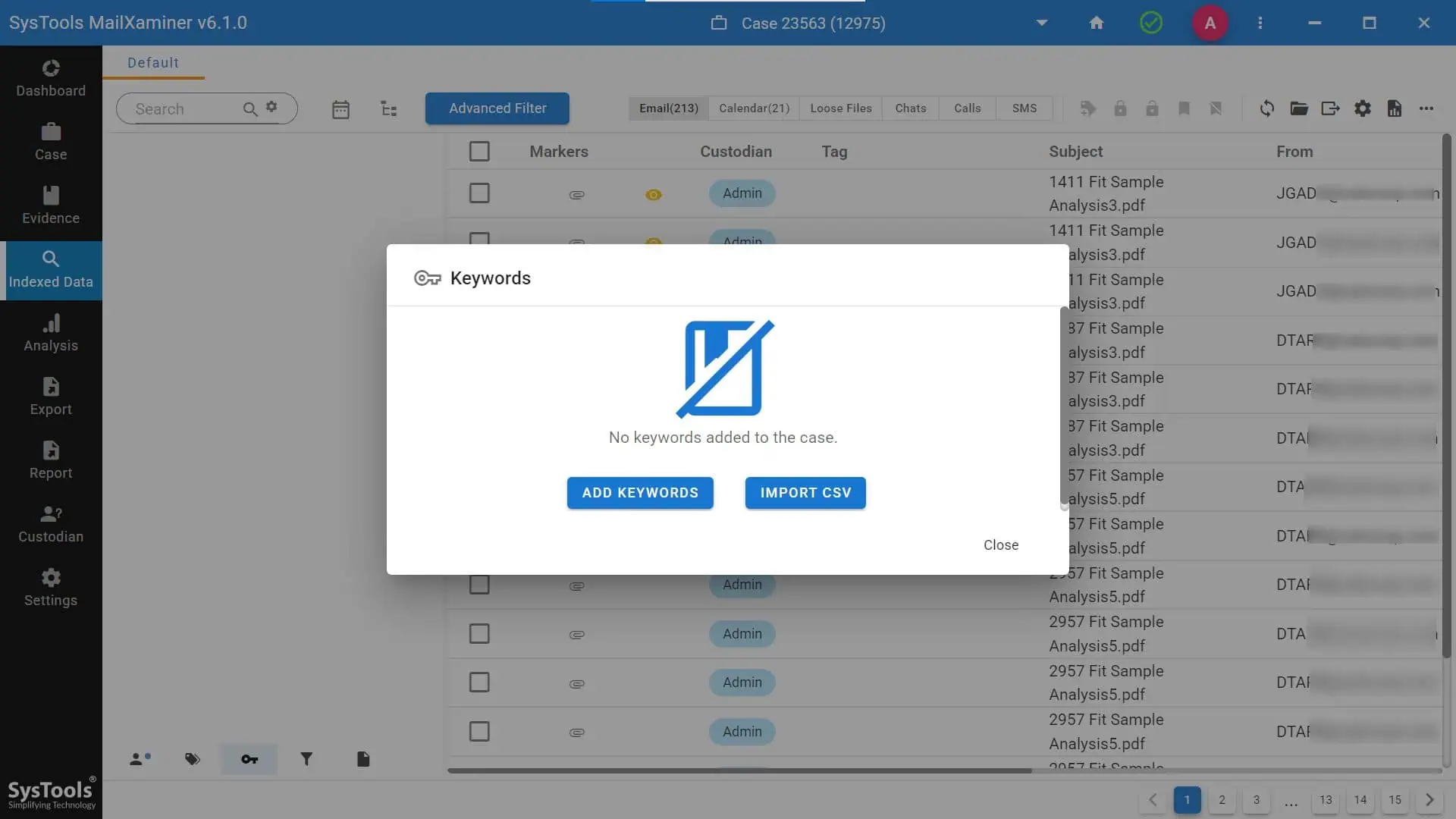
Task: Toggle the select-all header checkbox
Action: pos(479,152)
